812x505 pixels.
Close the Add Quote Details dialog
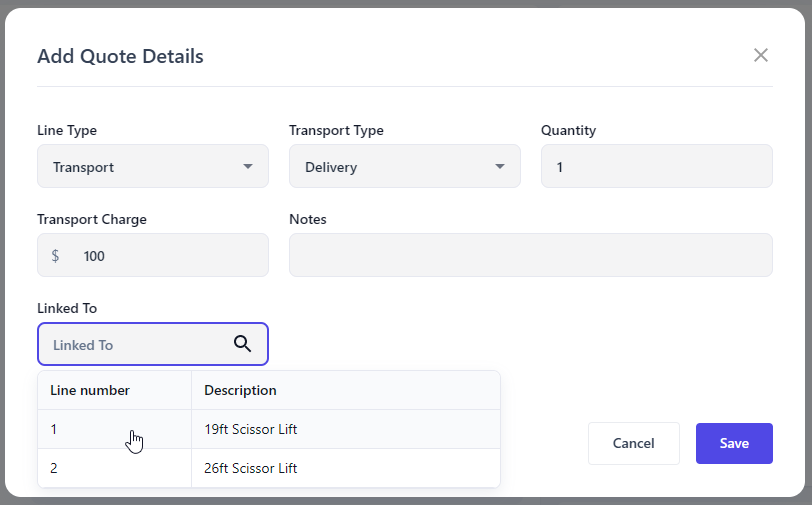click(x=761, y=55)
